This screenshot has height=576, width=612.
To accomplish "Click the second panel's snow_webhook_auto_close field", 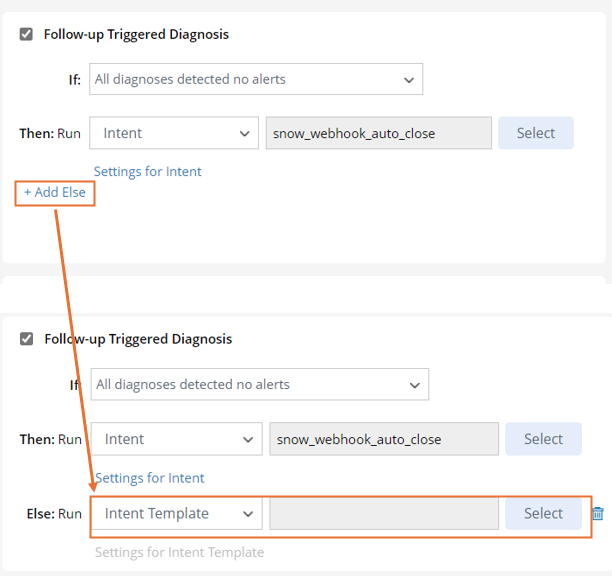I will pyautogui.click(x=383, y=439).
